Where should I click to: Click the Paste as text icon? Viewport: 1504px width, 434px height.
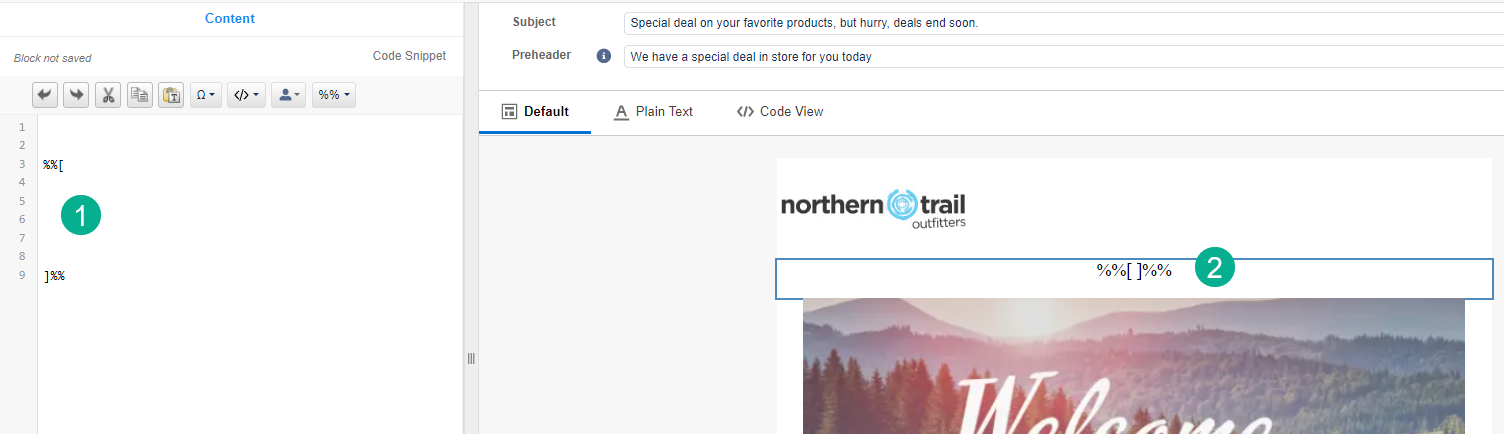click(171, 95)
